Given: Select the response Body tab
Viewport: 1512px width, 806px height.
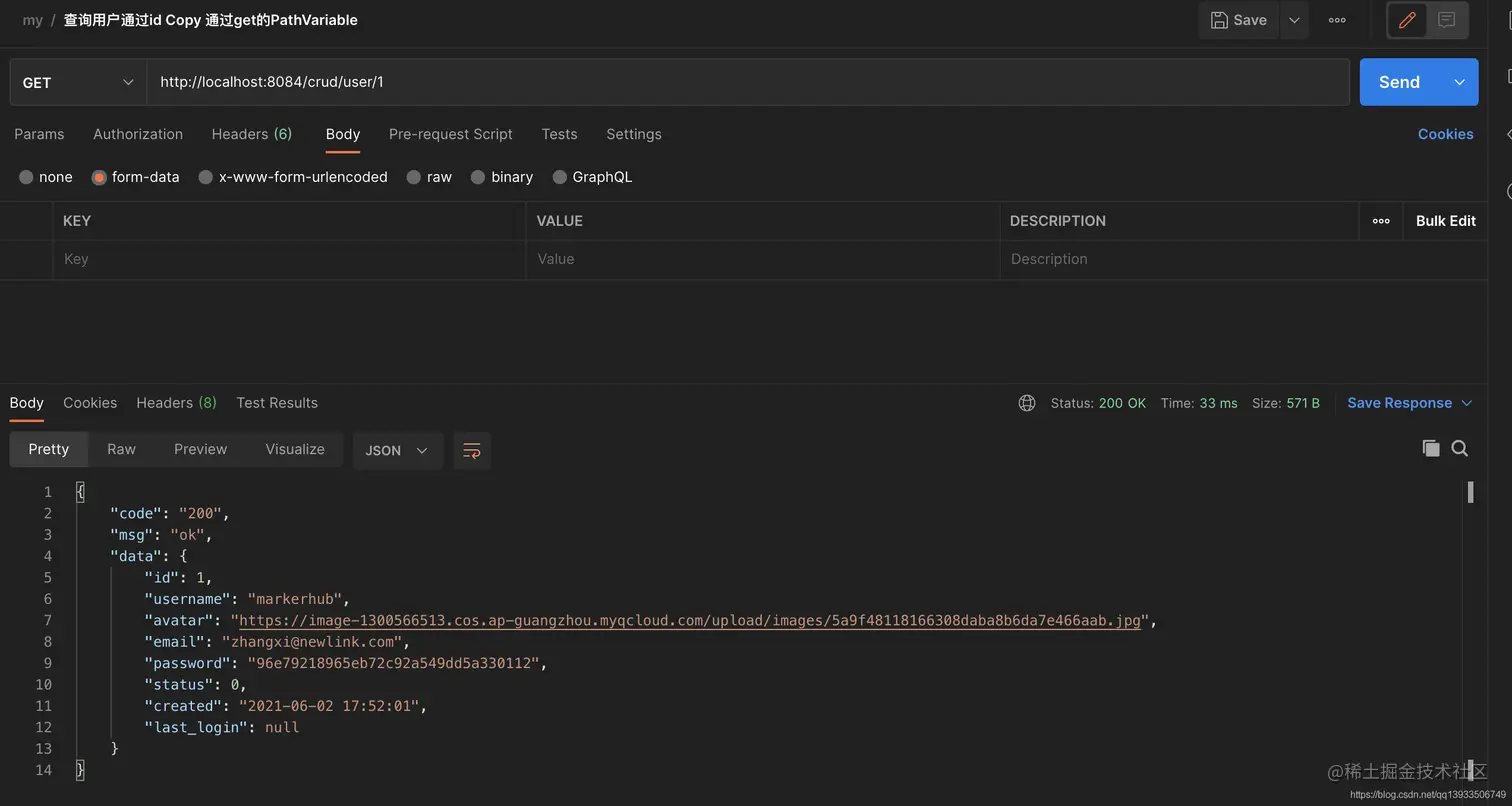Looking at the screenshot, I should pyautogui.click(x=27, y=403).
